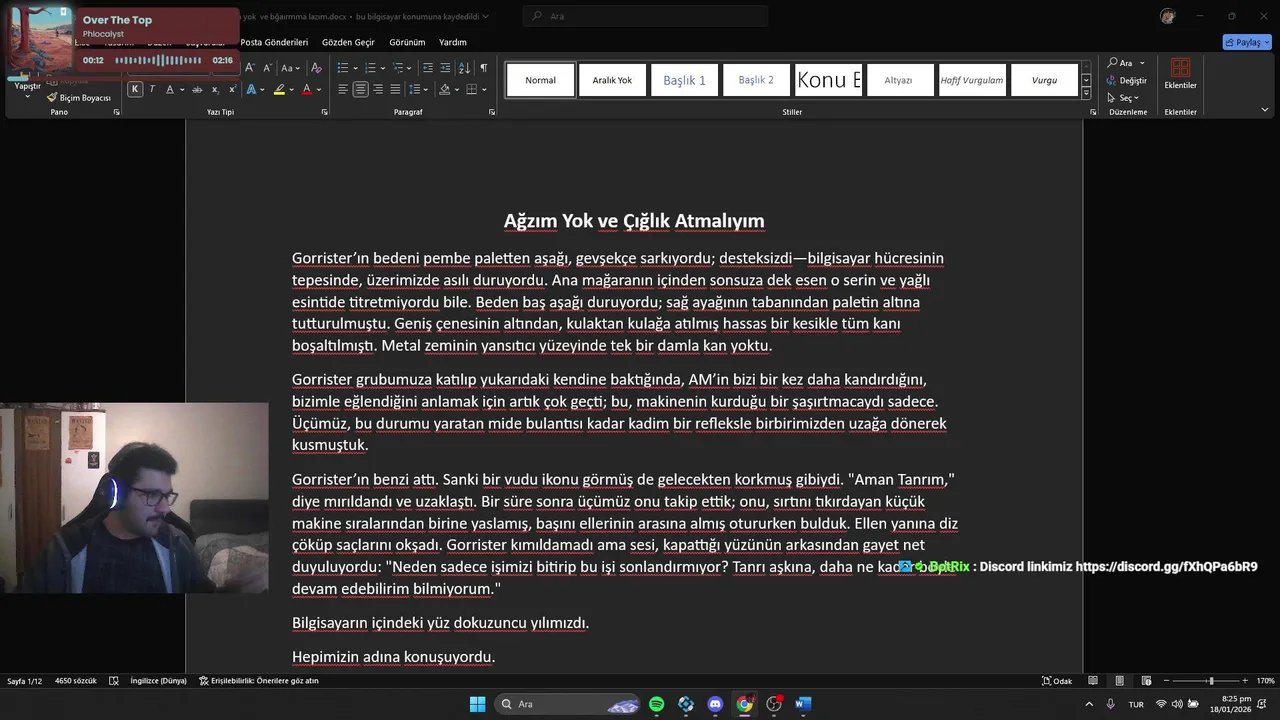Viewport: 1280px width, 720px height.
Task: Expand the styles gallery (more arrow)
Action: pyautogui.click(x=1086, y=93)
